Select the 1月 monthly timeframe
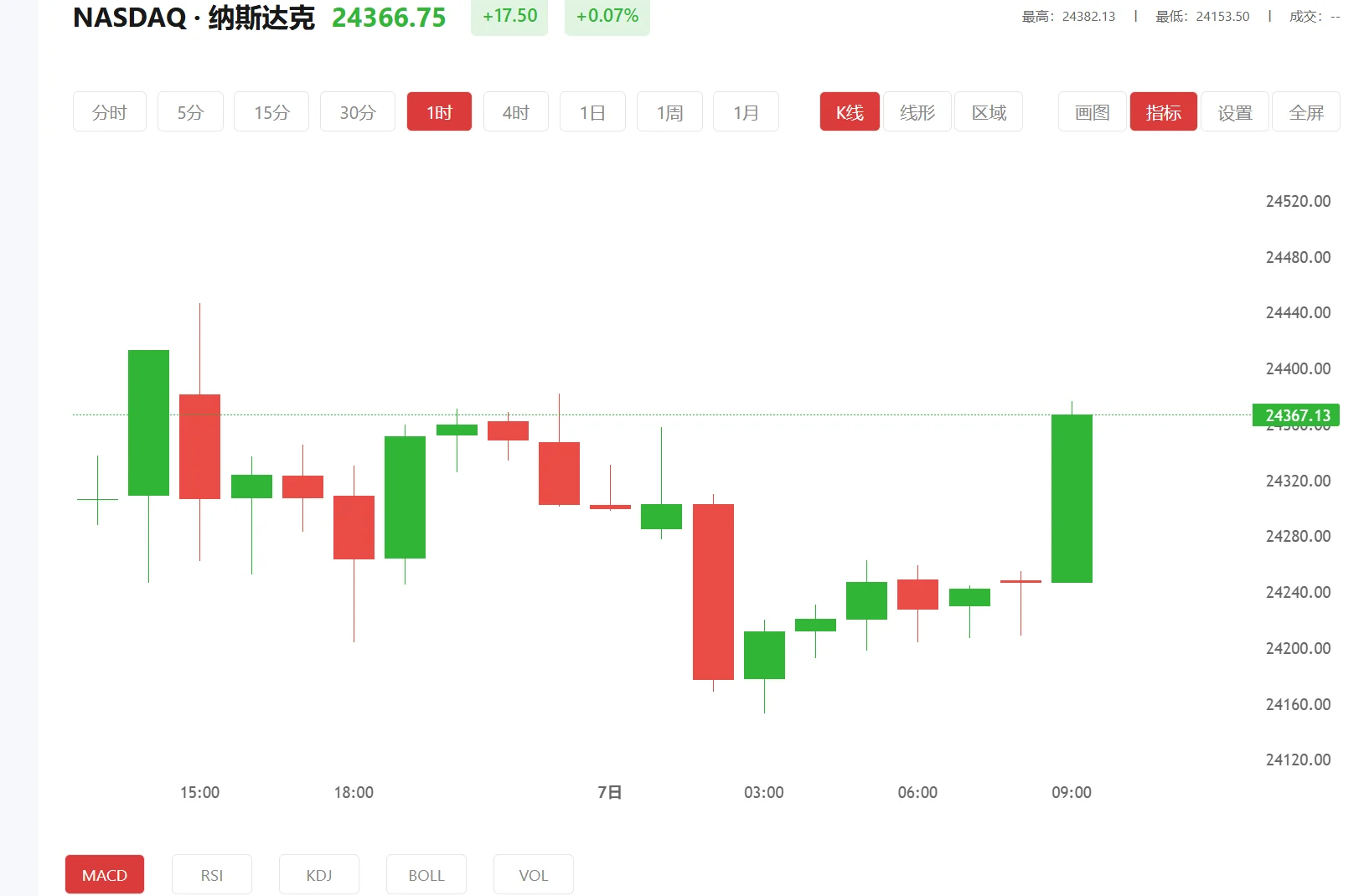This screenshot has height=896, width=1364. point(746,111)
